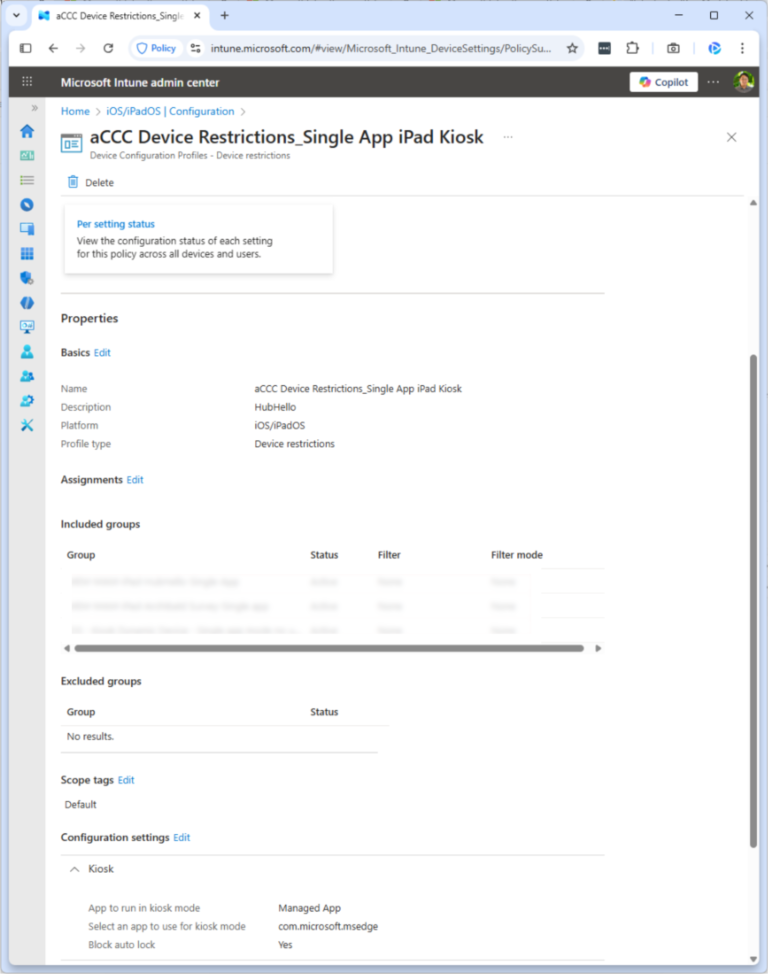Image resolution: width=768 pixels, height=974 pixels.
Task: Open a new browser tab
Action: (x=225, y=16)
